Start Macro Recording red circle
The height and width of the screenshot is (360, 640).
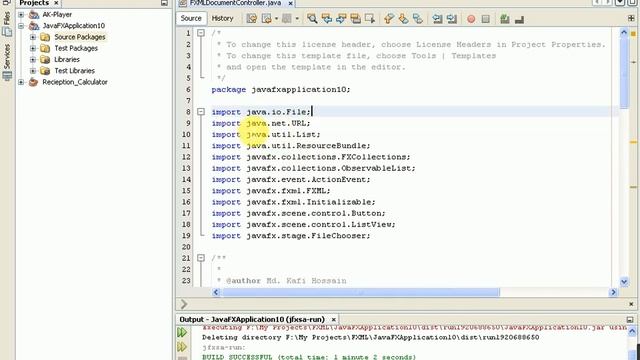click(x=471, y=19)
